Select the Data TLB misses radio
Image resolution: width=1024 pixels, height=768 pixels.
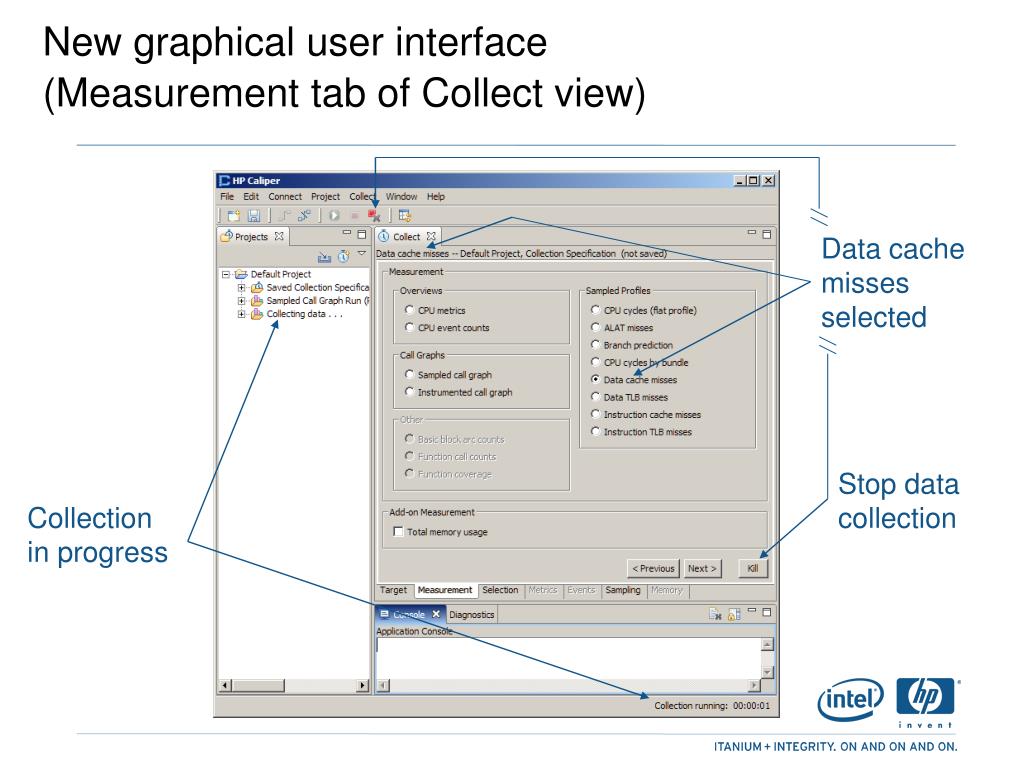tap(596, 396)
